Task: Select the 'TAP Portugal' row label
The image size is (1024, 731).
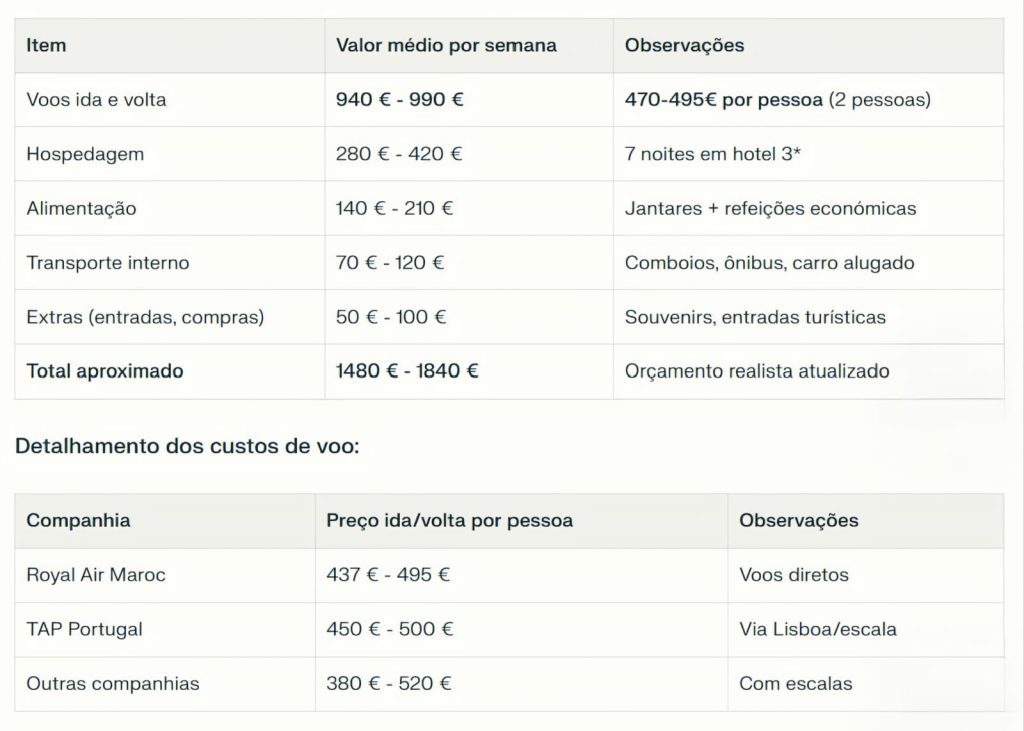Action: click(84, 629)
